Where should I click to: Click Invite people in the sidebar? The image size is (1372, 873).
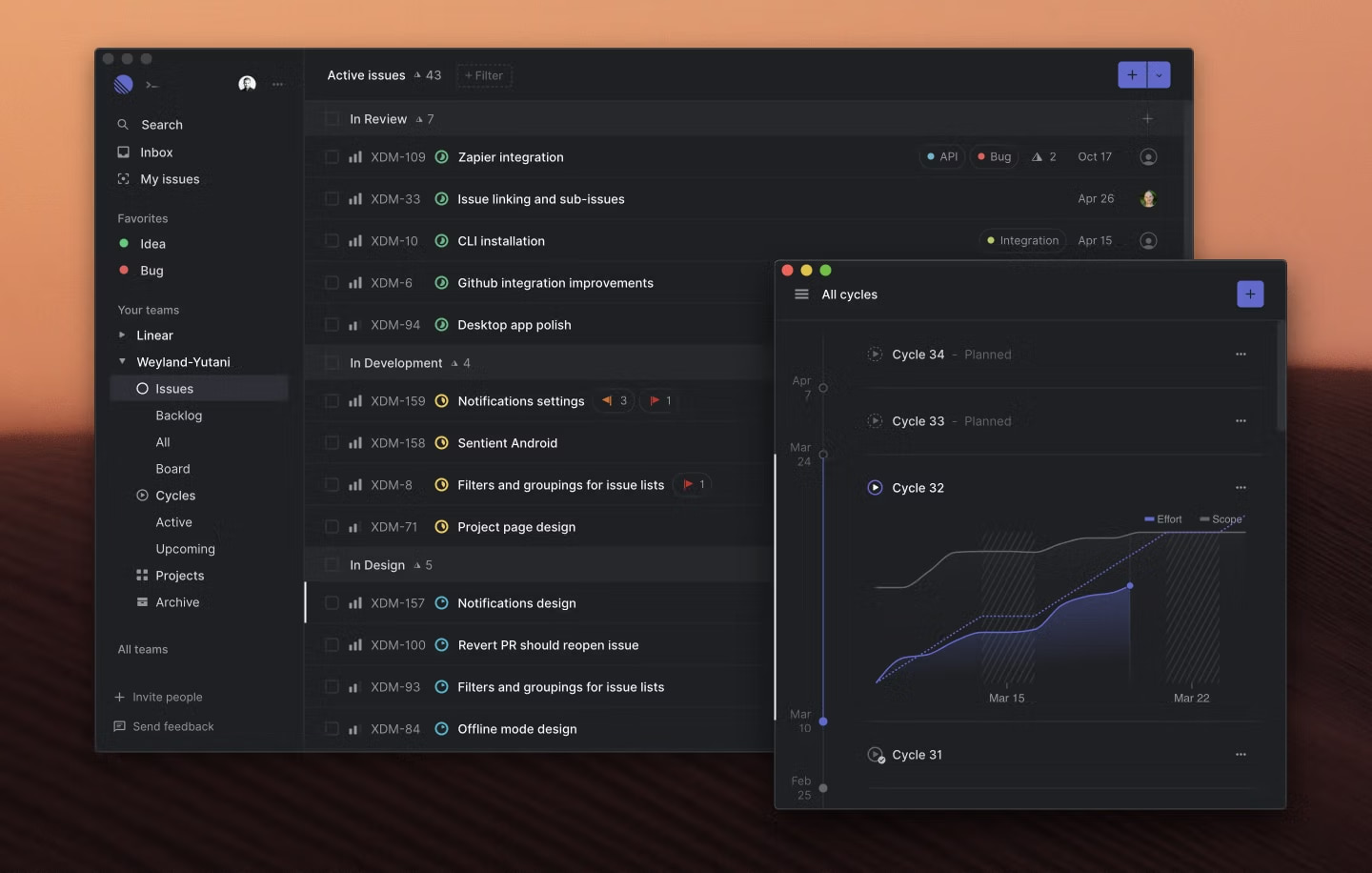click(169, 697)
